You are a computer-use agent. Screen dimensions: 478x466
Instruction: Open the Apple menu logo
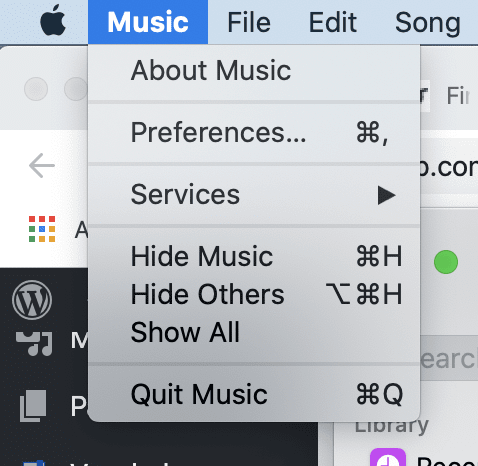click(x=53, y=21)
